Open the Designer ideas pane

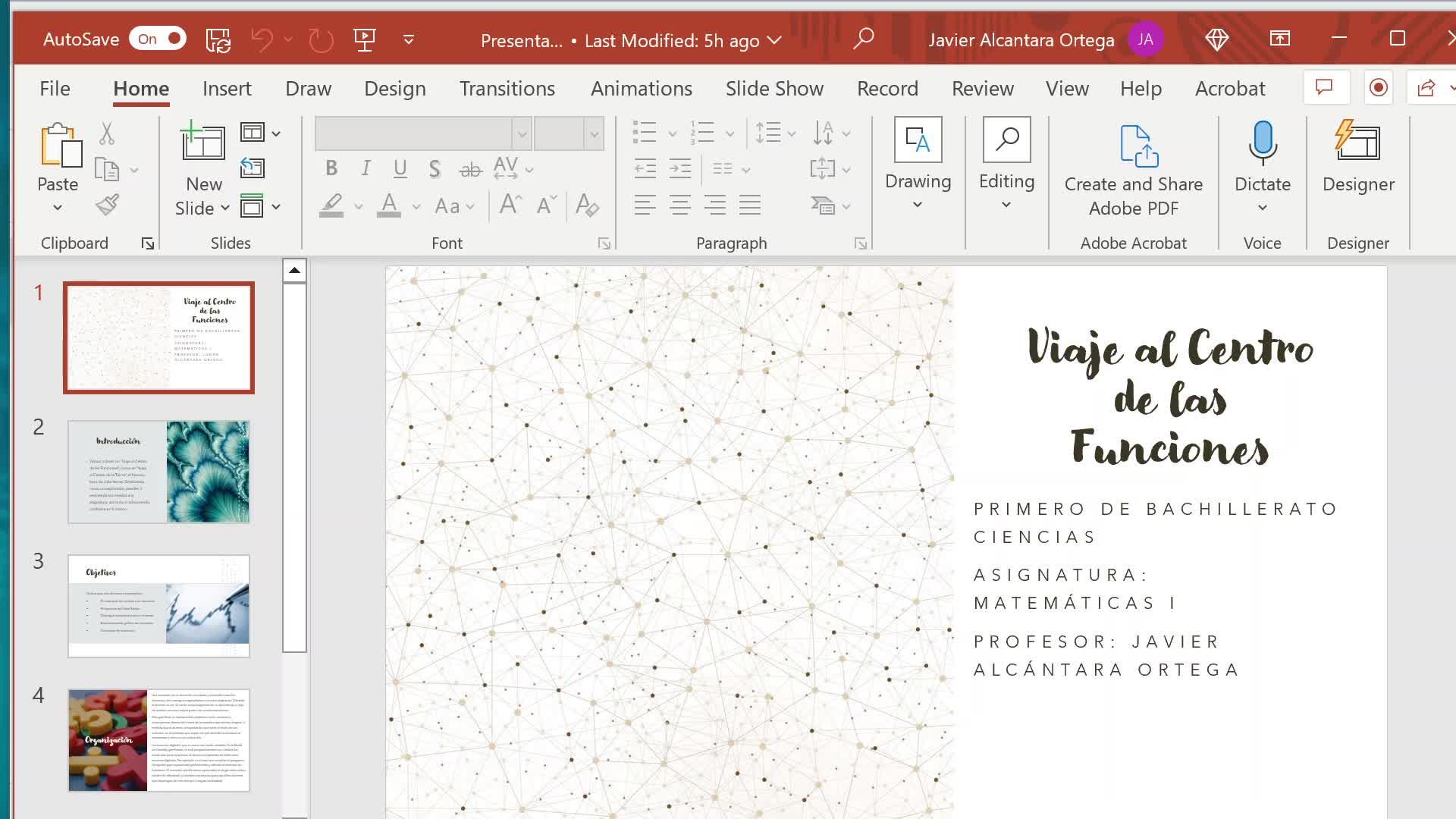[x=1357, y=144]
